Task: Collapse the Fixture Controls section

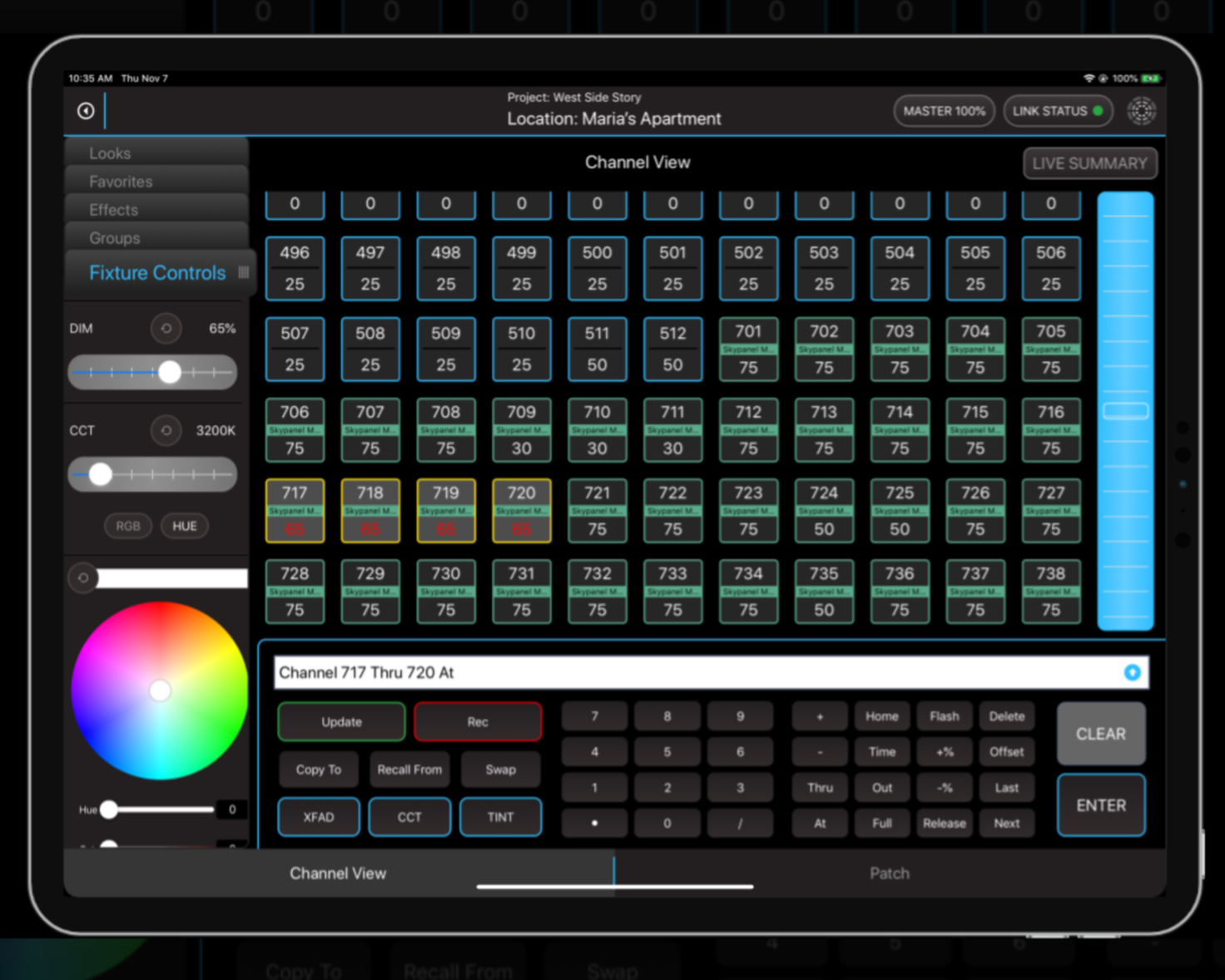Action: [159, 273]
